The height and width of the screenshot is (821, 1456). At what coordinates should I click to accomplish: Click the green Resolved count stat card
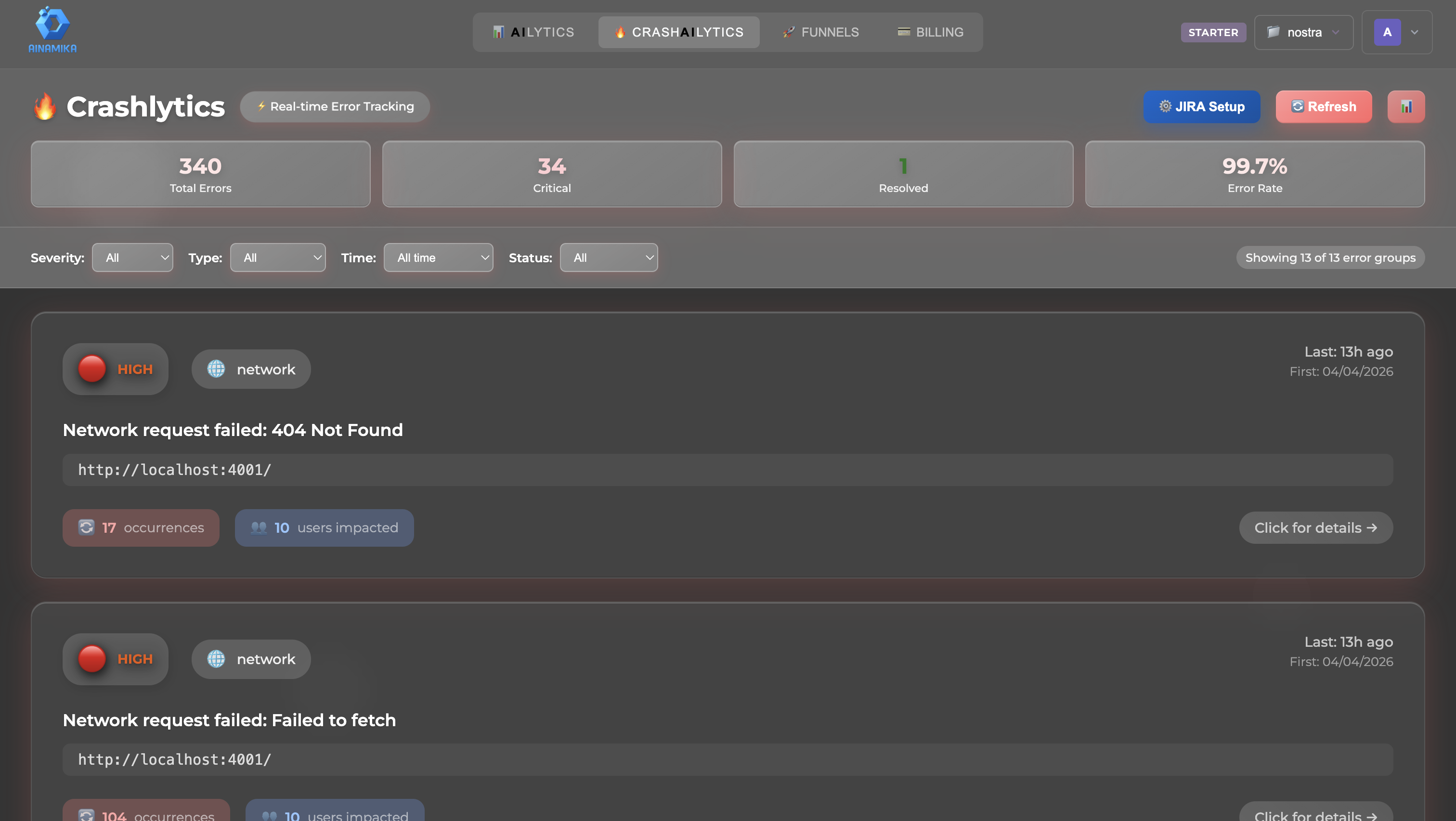tap(903, 173)
